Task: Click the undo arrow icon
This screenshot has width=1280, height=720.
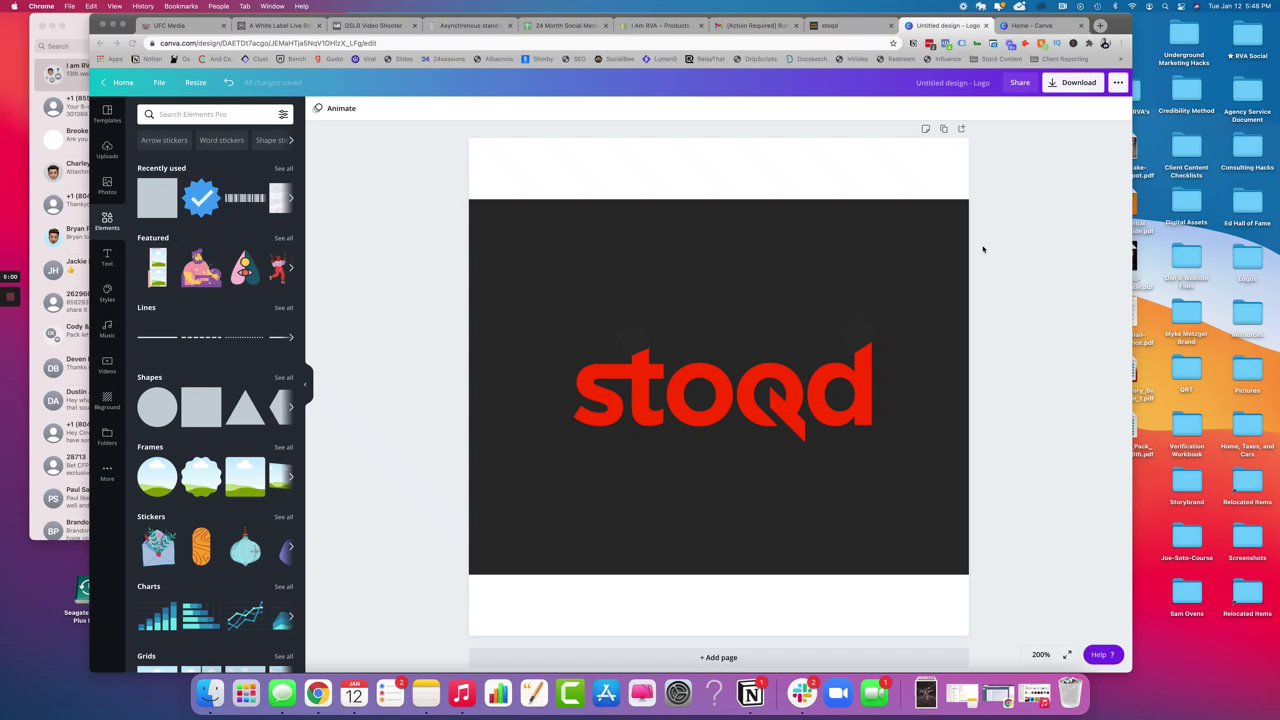Action: [x=228, y=82]
